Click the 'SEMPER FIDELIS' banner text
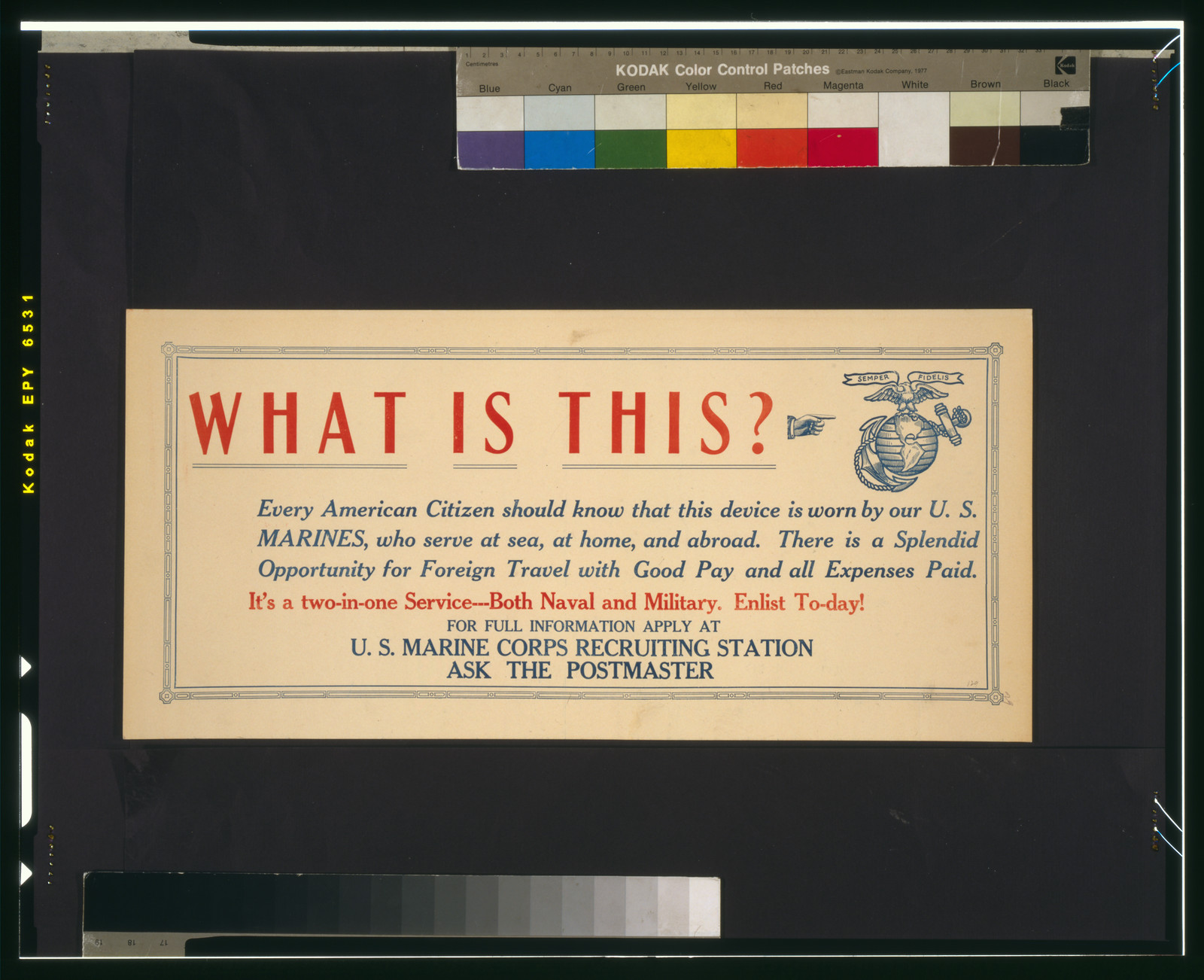Image resolution: width=1204 pixels, height=980 pixels. click(904, 377)
